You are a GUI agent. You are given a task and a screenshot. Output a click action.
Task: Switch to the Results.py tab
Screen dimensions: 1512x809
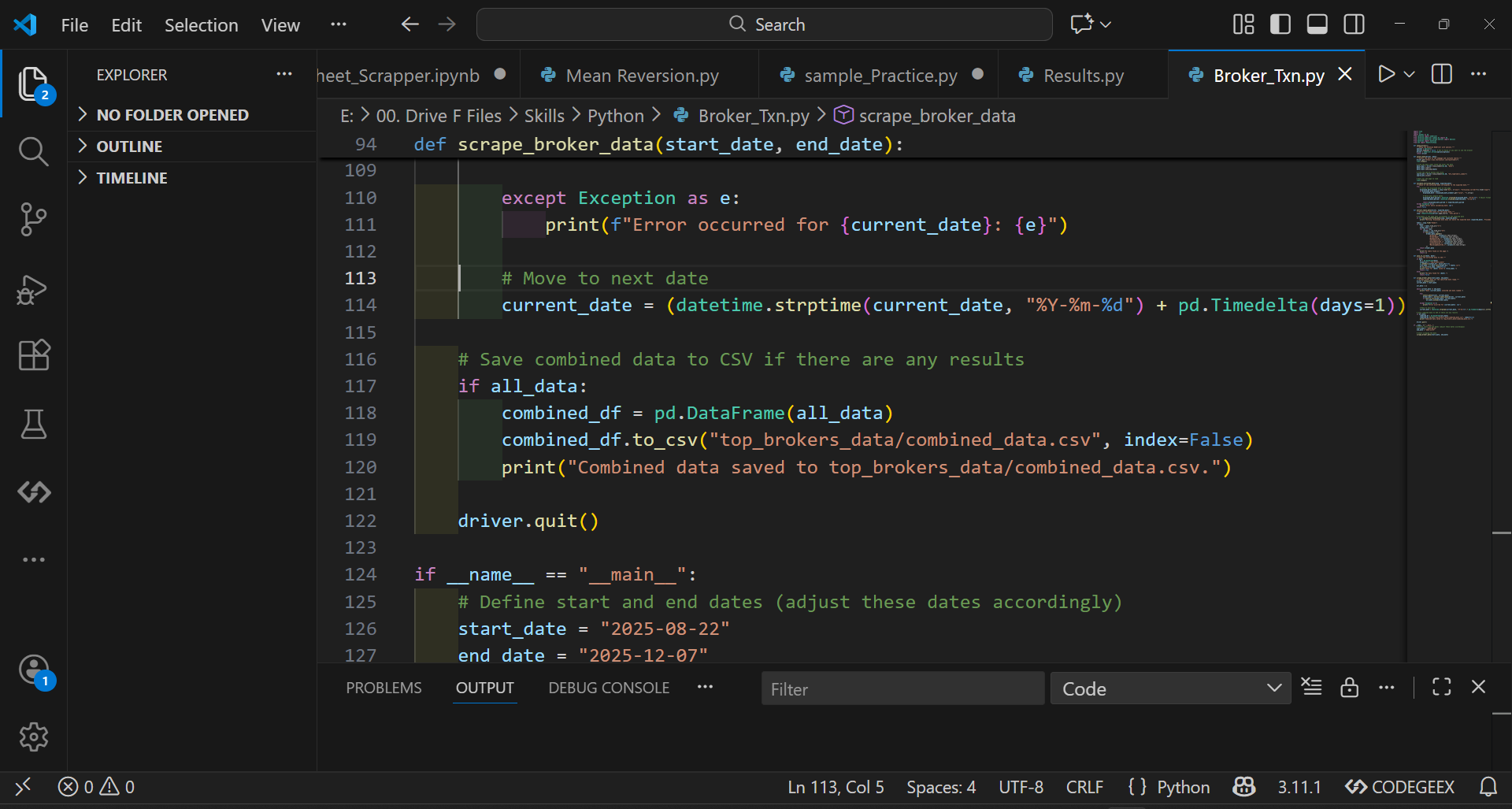(x=1083, y=75)
